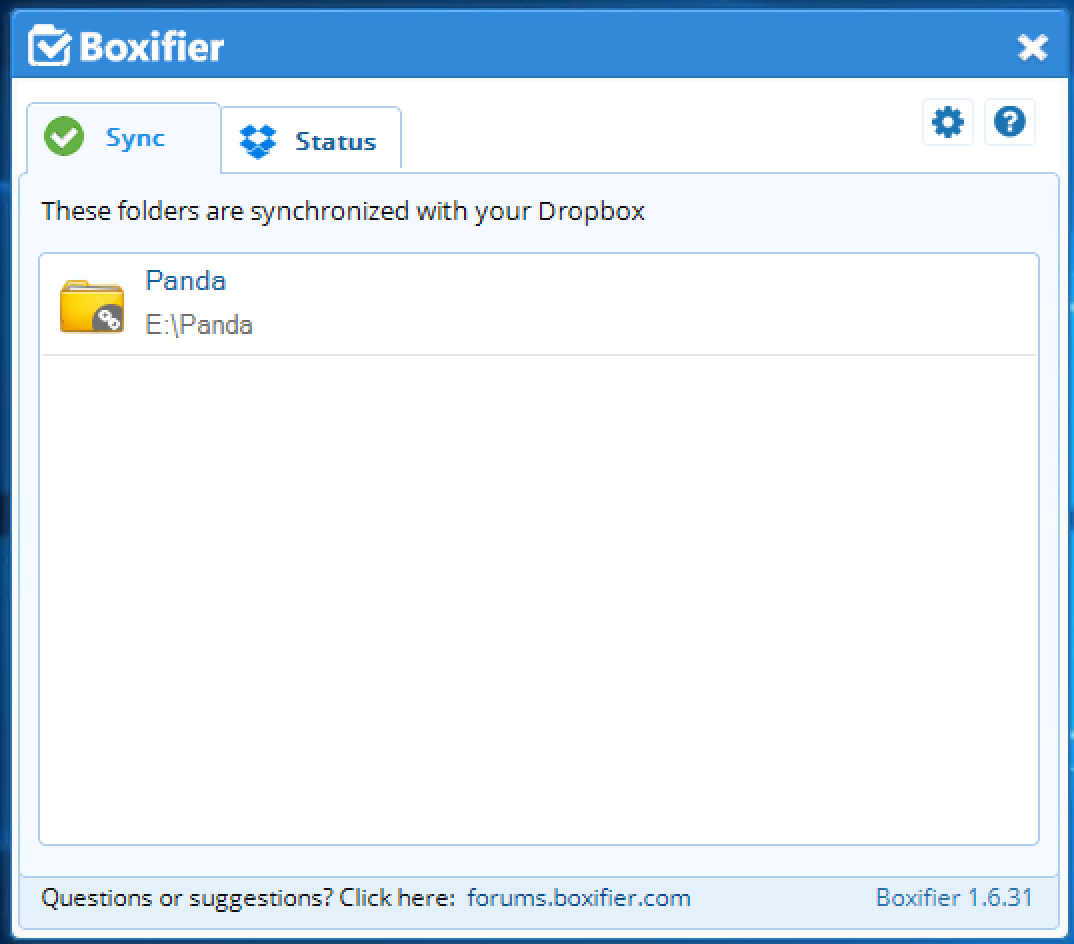The image size is (1074, 944).
Task: Open the forums.boxifier.com link
Action: [579, 897]
